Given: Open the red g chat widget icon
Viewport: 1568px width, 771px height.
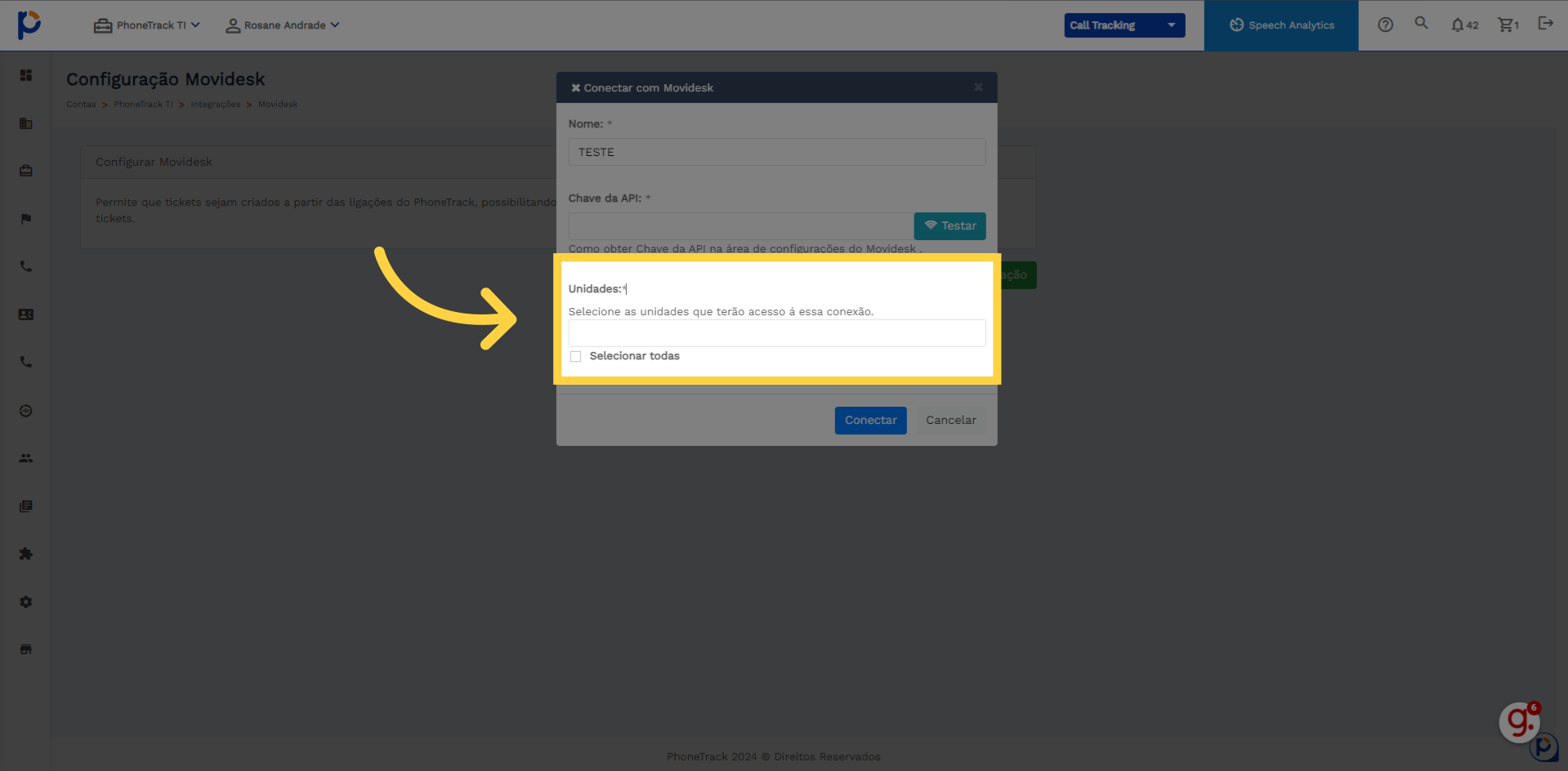Looking at the screenshot, I should click(1519, 722).
